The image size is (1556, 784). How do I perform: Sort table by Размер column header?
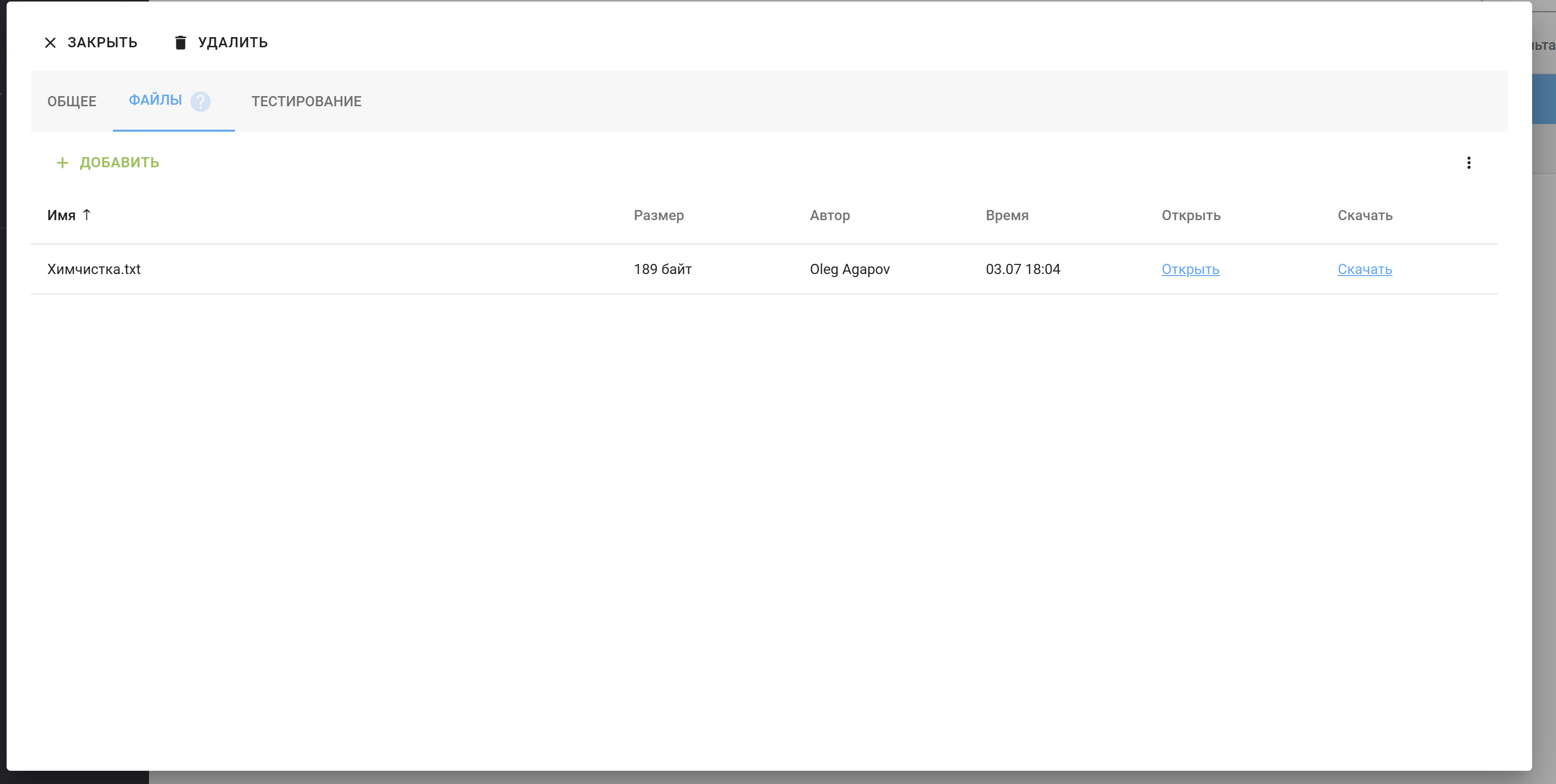click(x=659, y=216)
